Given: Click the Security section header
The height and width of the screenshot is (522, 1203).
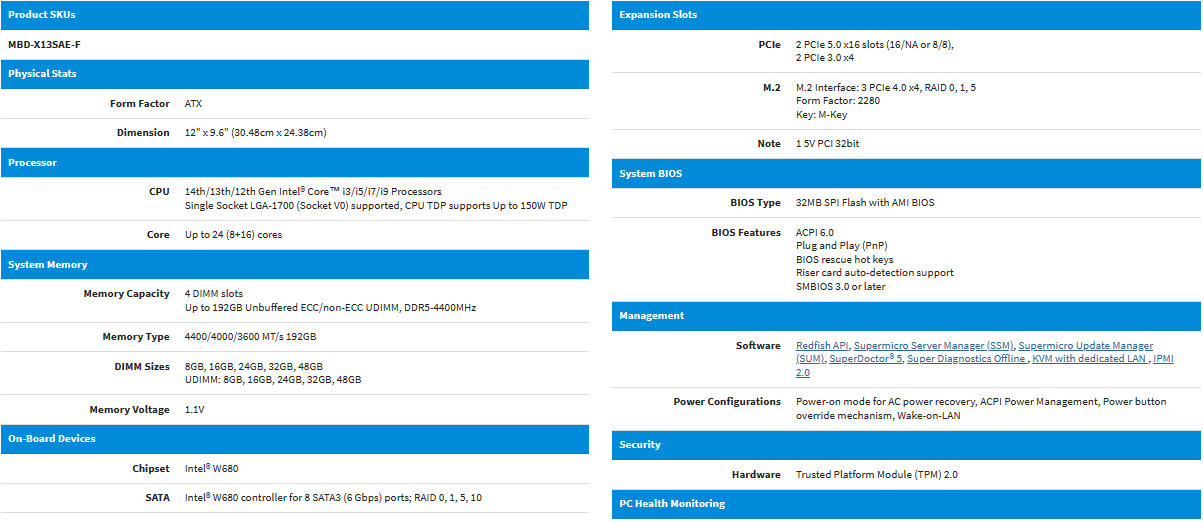Looking at the screenshot, I should pos(906,445).
